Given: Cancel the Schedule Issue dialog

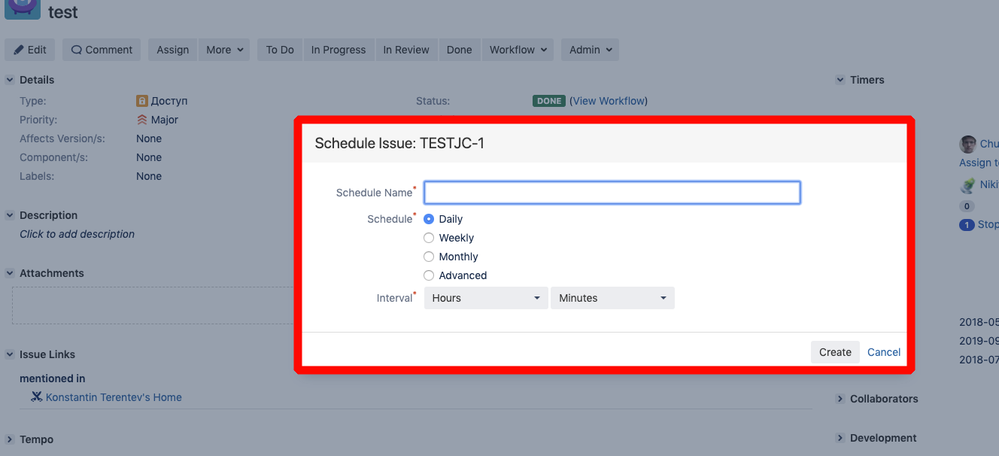Looking at the screenshot, I should (884, 352).
